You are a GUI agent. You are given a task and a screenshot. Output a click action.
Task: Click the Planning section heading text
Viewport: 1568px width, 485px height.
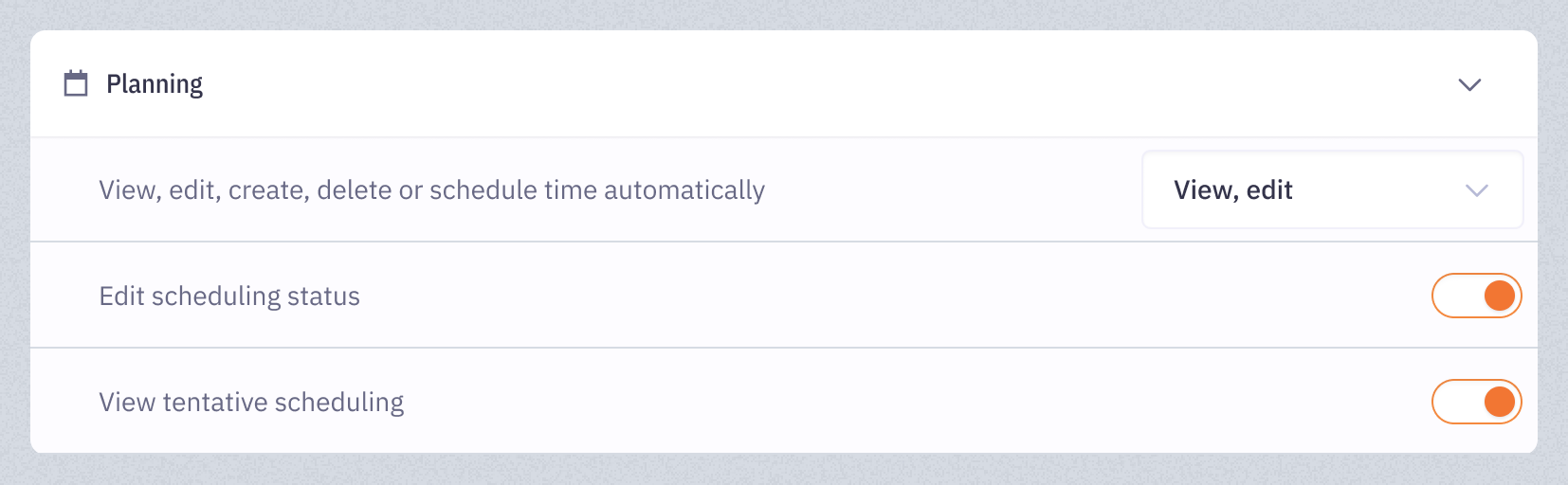click(155, 84)
